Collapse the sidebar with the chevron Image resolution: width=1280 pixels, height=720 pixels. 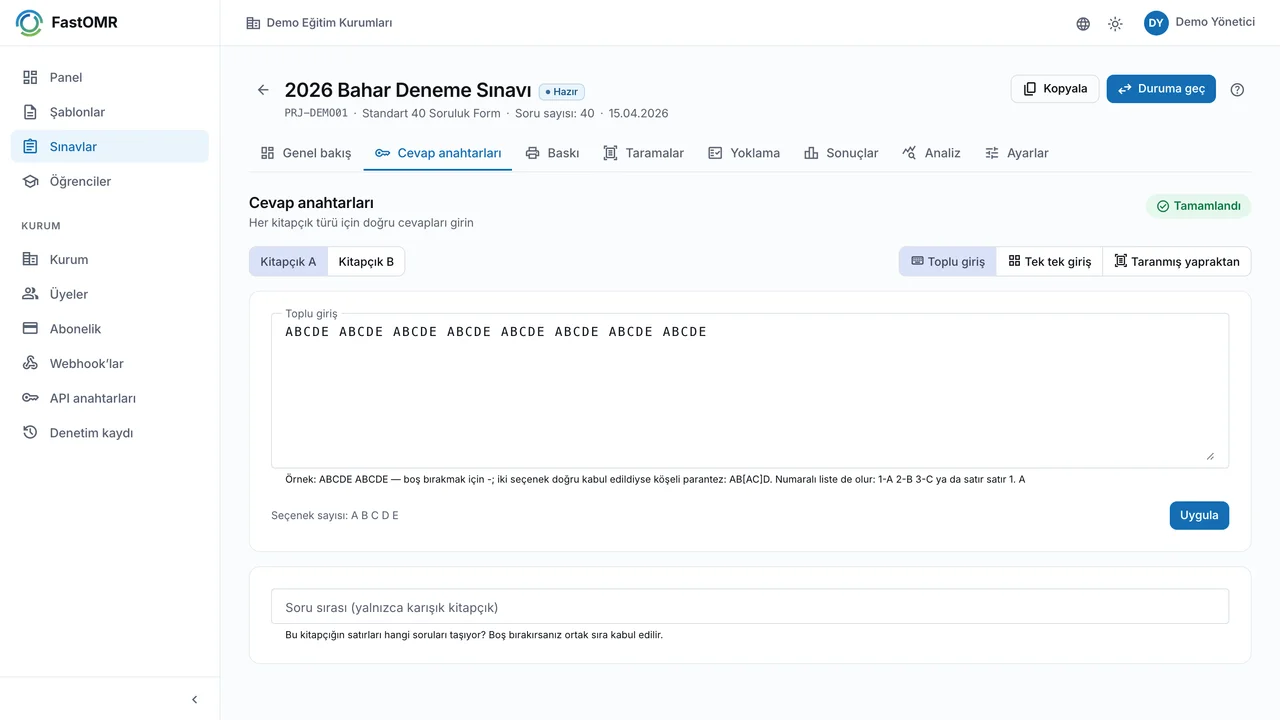point(194,700)
